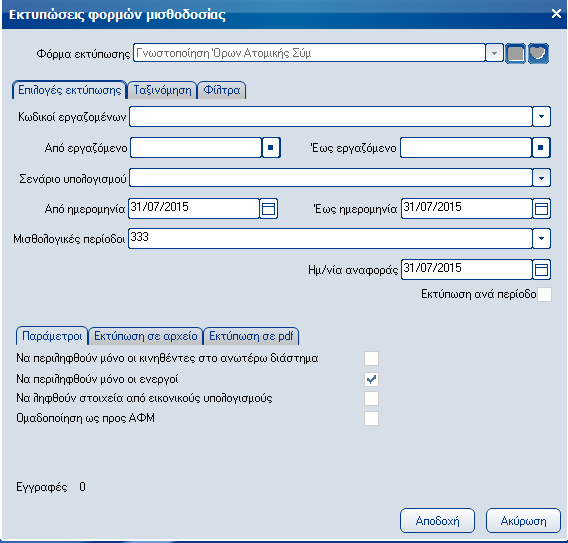Open calendar for Έως ημερομηνία

[542, 209]
